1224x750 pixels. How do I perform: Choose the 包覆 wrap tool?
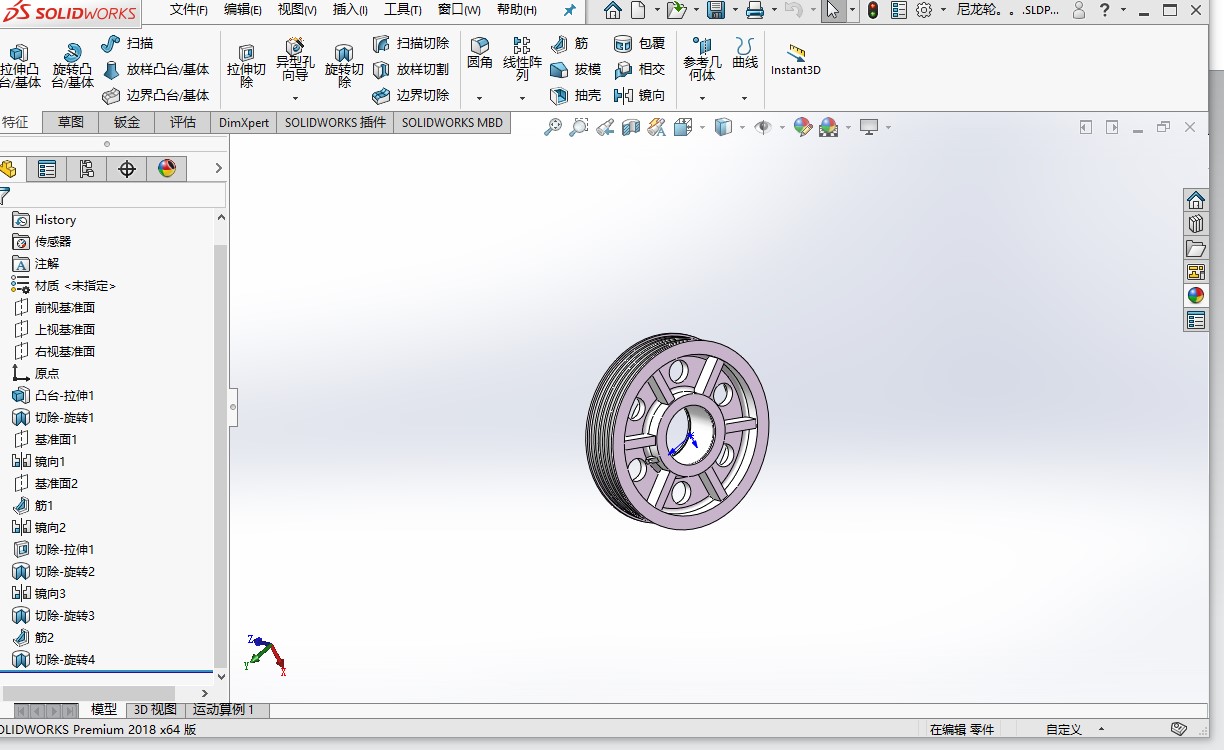(x=639, y=44)
